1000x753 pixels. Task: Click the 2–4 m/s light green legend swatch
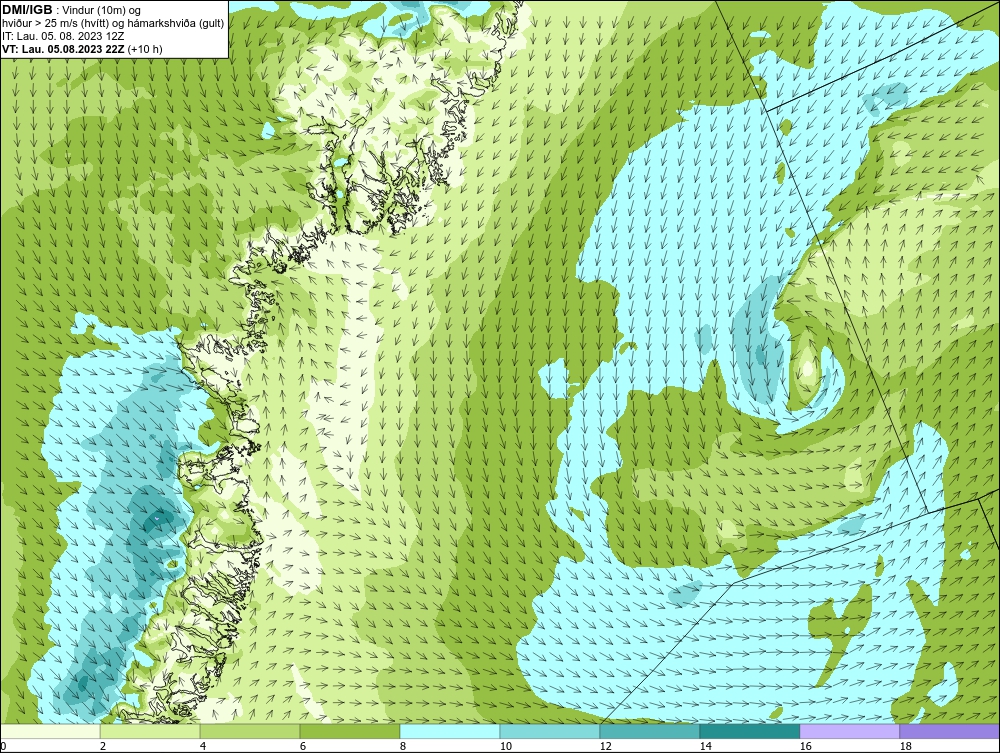150,731
